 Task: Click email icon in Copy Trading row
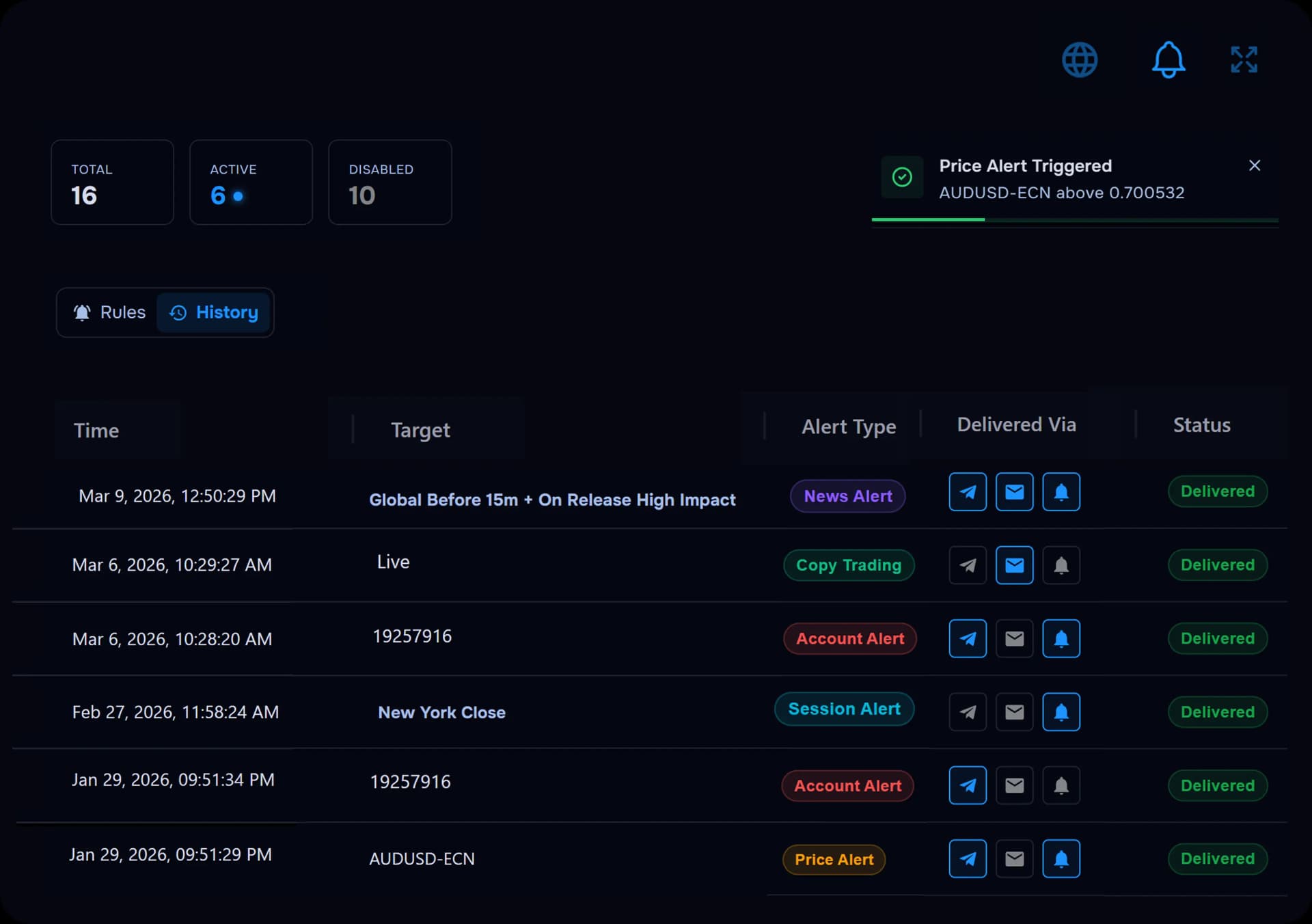point(1014,565)
